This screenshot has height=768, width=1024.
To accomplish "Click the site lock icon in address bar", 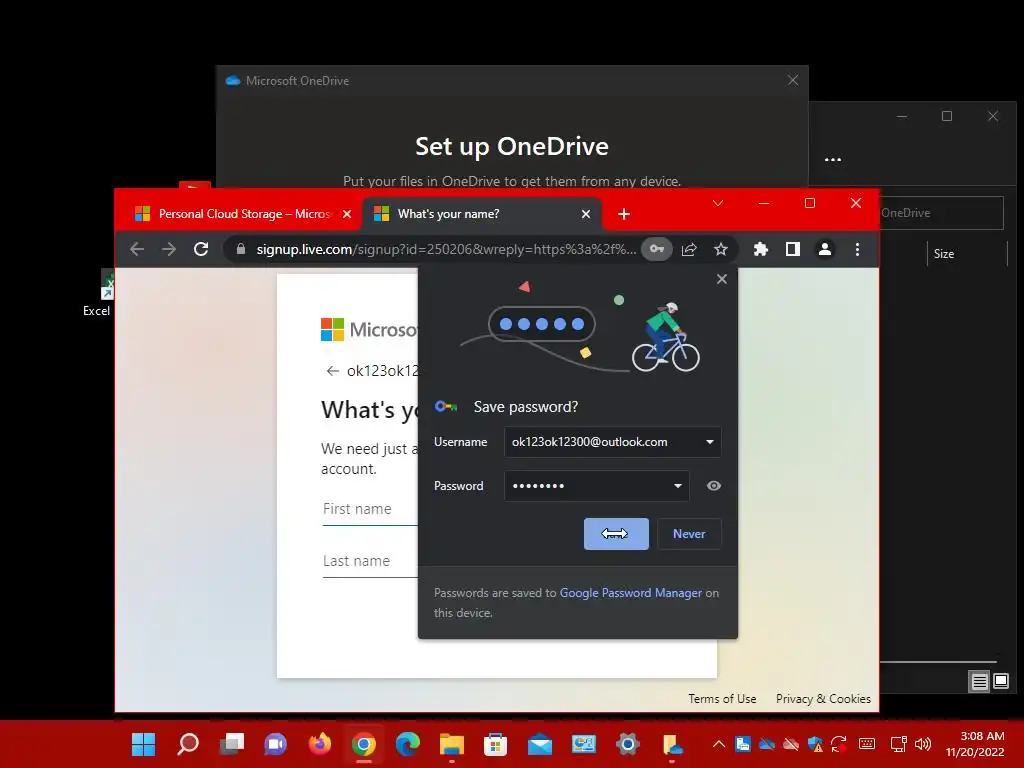I will click(x=240, y=249).
